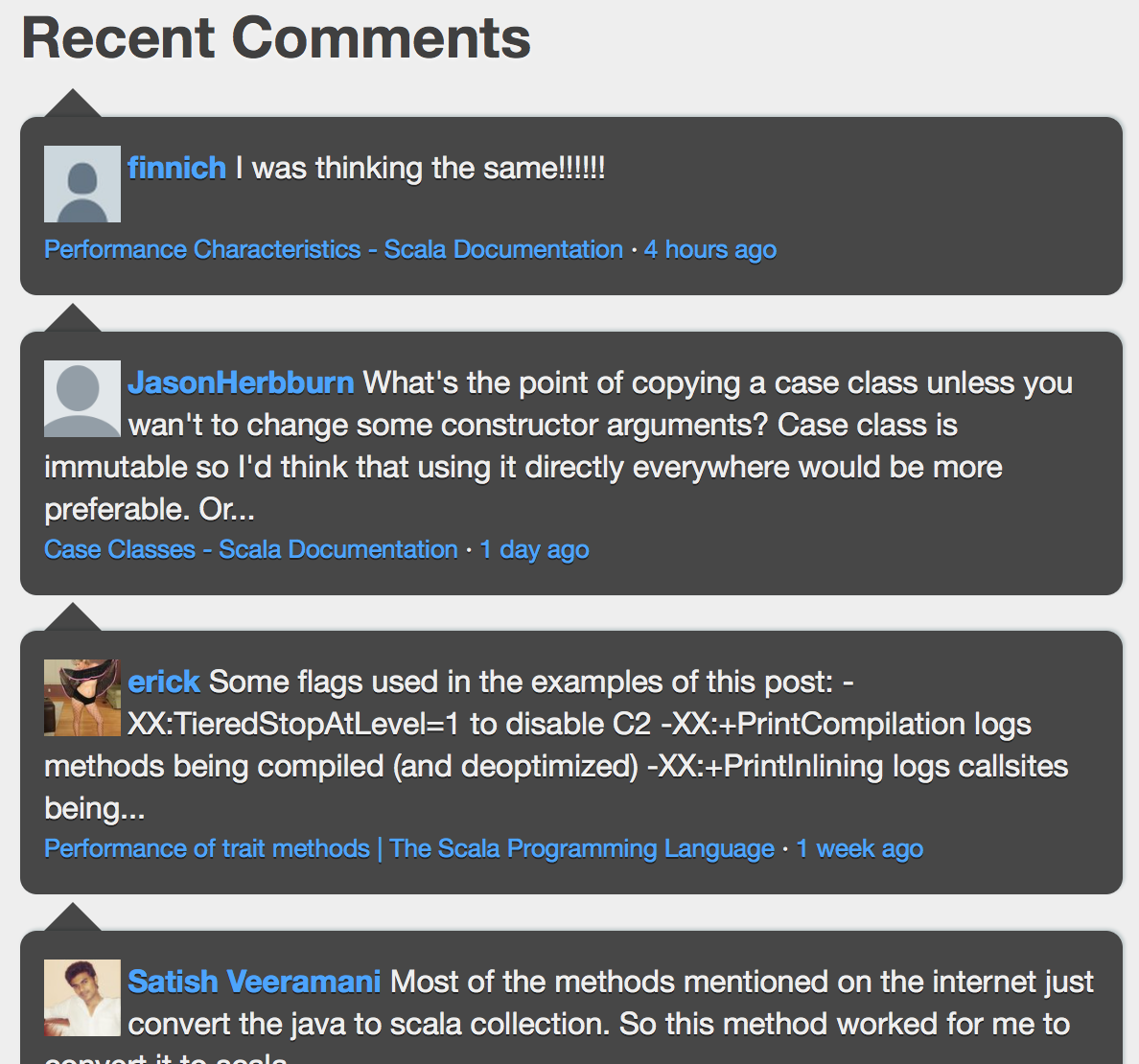Image resolution: width=1139 pixels, height=1064 pixels.
Task: Click the Recent Comments heading
Action: 276,38
